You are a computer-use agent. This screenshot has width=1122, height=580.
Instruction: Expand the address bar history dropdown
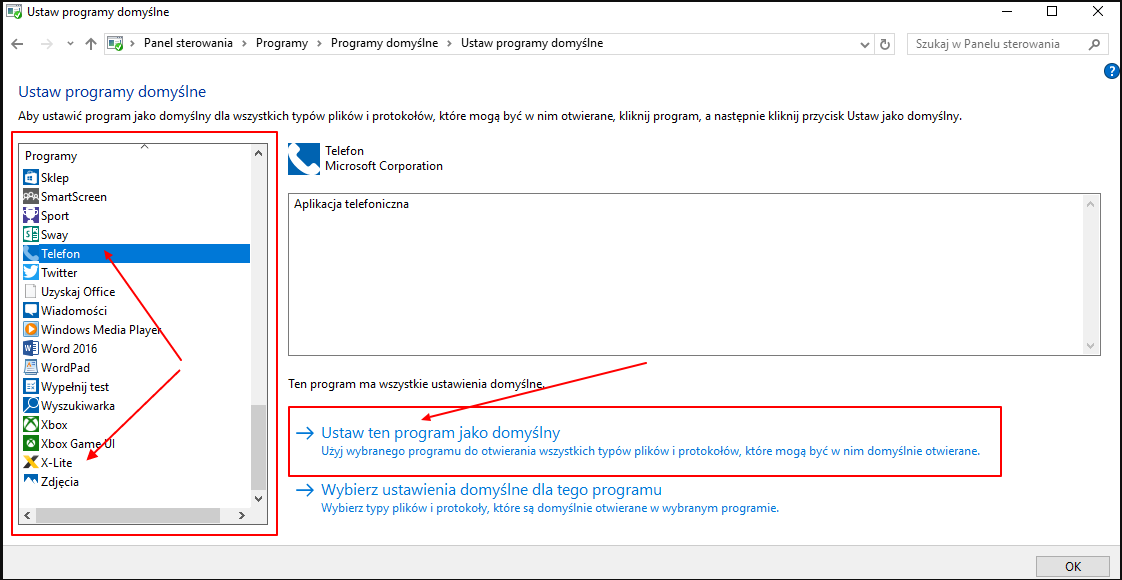[865, 44]
